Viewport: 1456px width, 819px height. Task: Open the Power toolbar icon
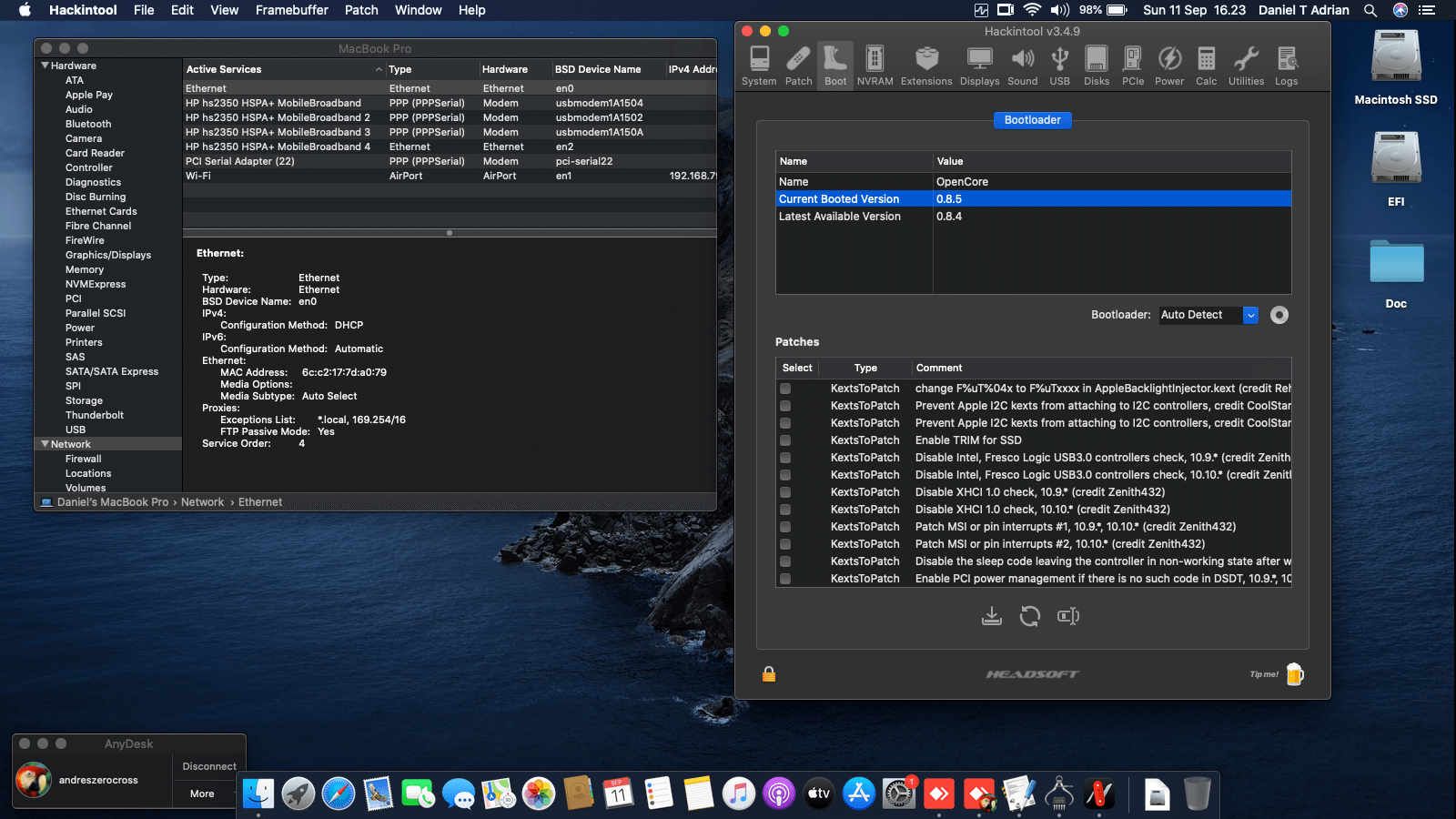coord(1169,66)
